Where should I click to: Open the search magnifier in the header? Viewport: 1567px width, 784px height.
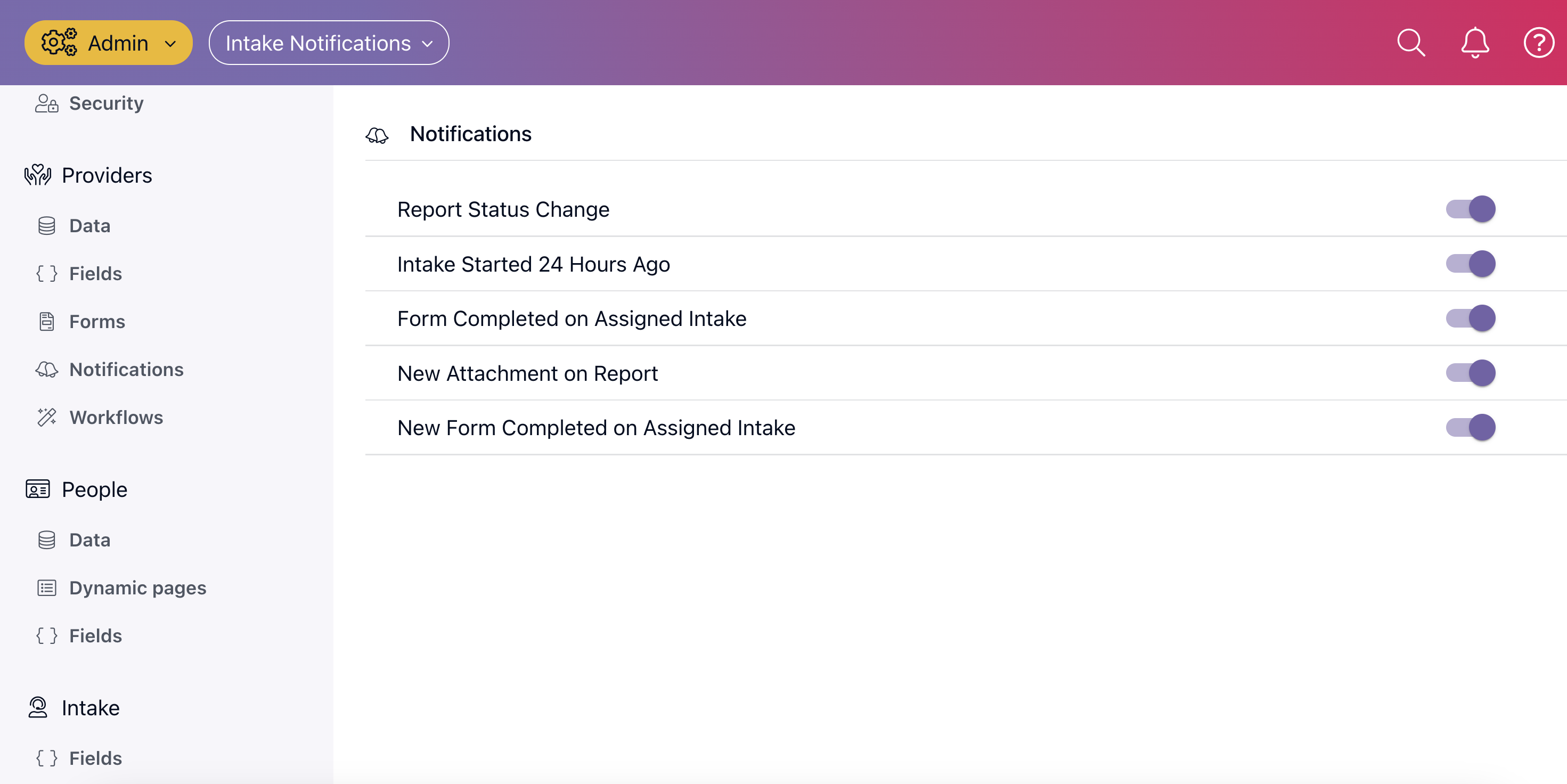(1410, 43)
